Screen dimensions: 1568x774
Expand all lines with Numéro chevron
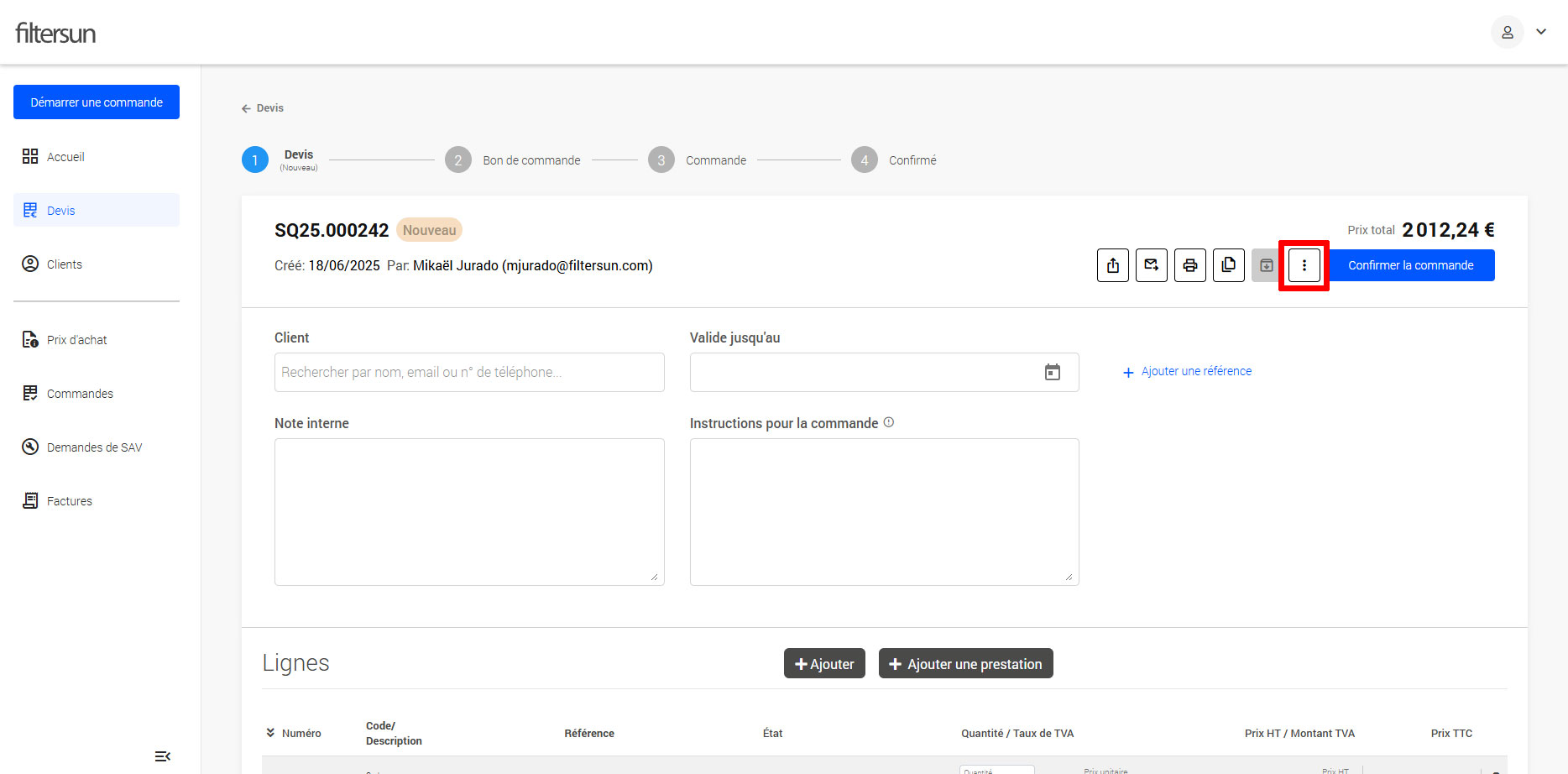[x=270, y=733]
